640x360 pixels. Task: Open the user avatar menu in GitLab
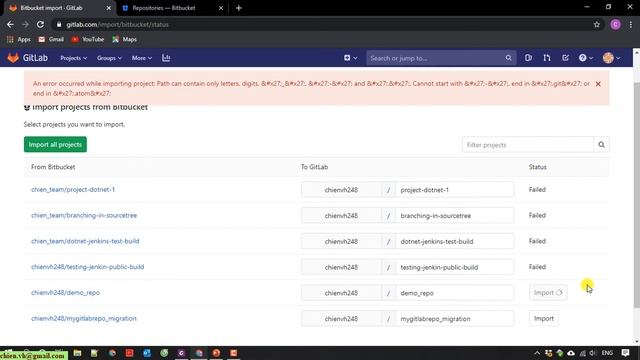pos(611,58)
